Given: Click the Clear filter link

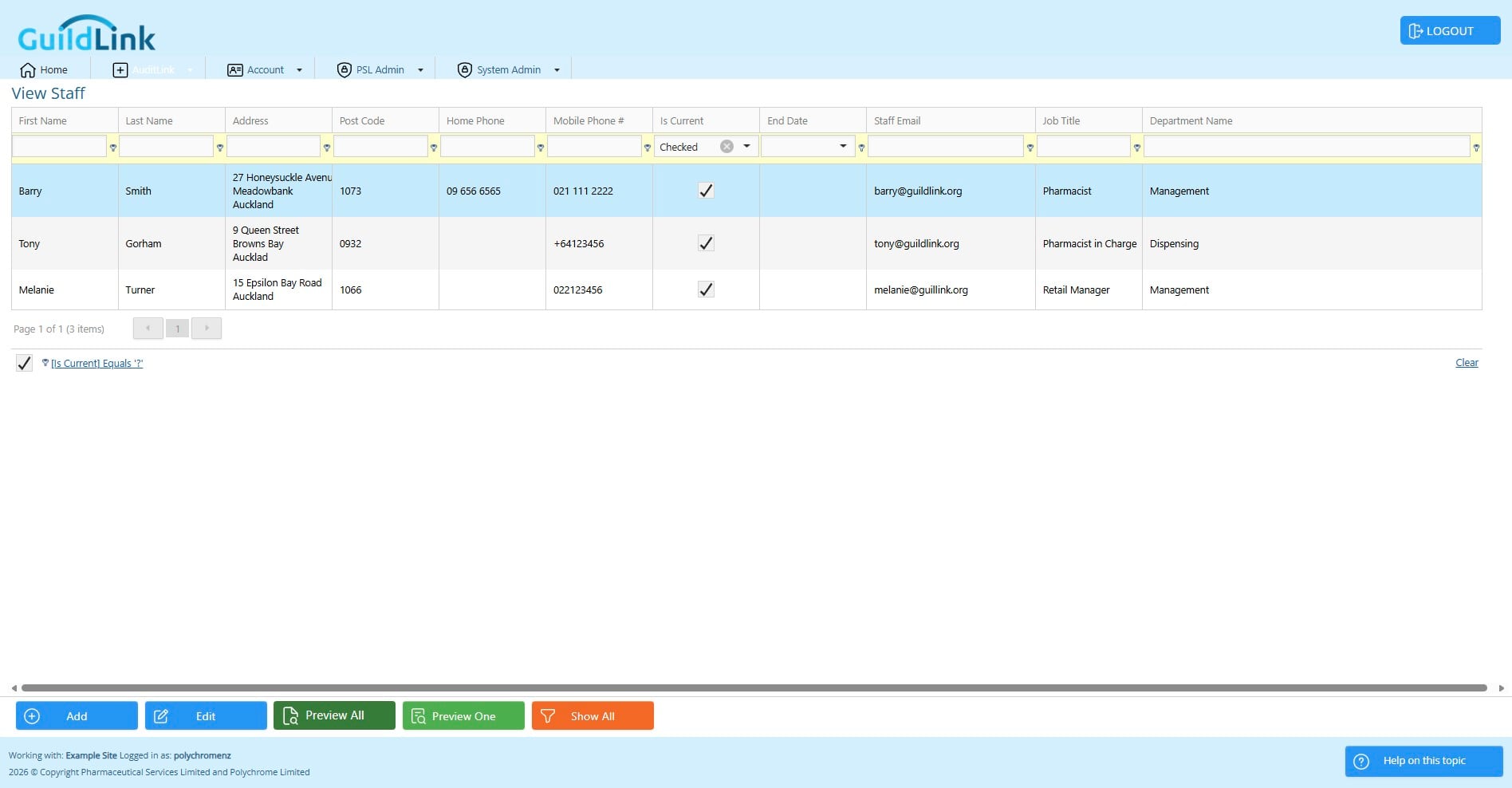Looking at the screenshot, I should point(1467,363).
